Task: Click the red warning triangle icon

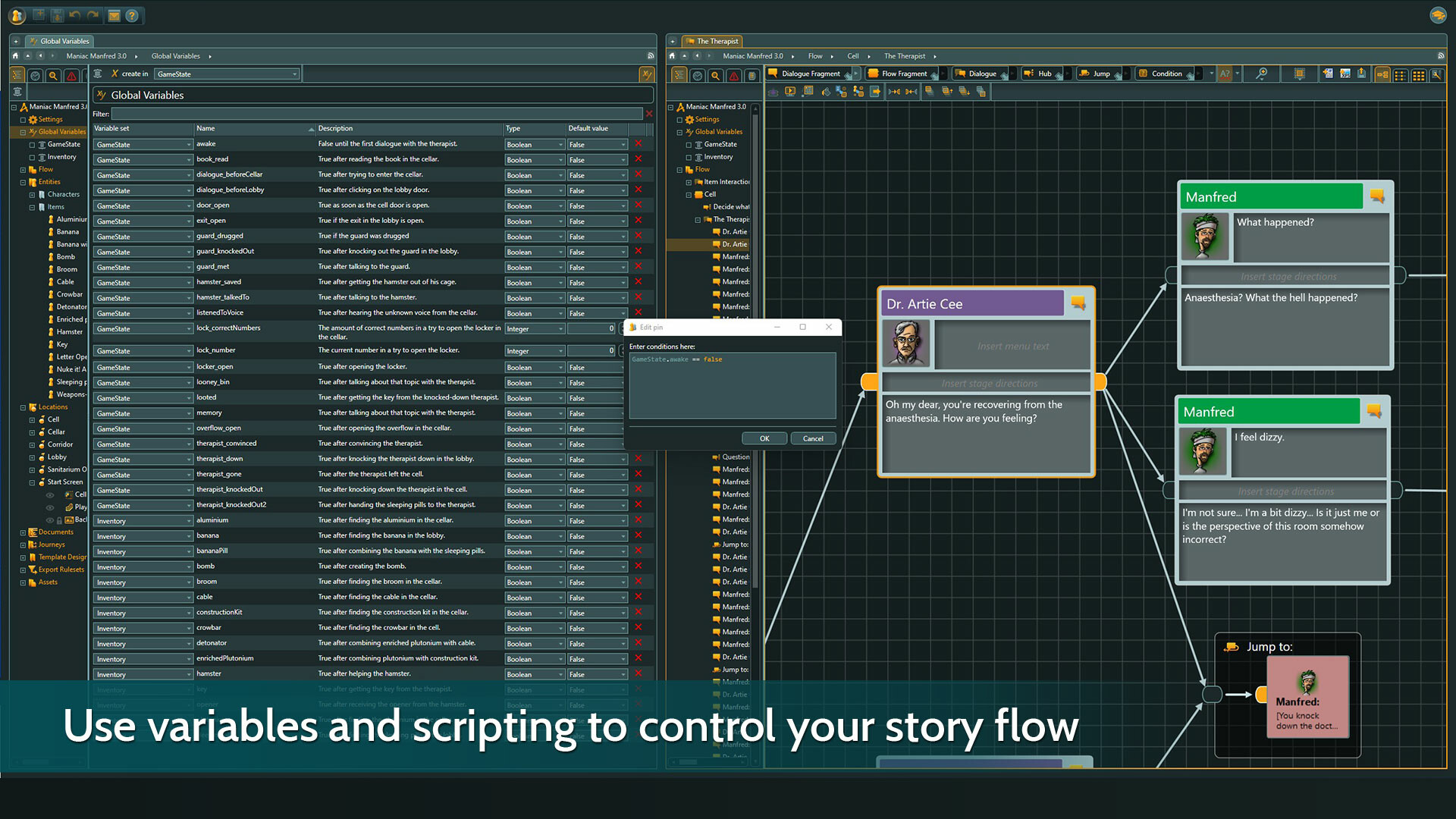Action: click(71, 75)
